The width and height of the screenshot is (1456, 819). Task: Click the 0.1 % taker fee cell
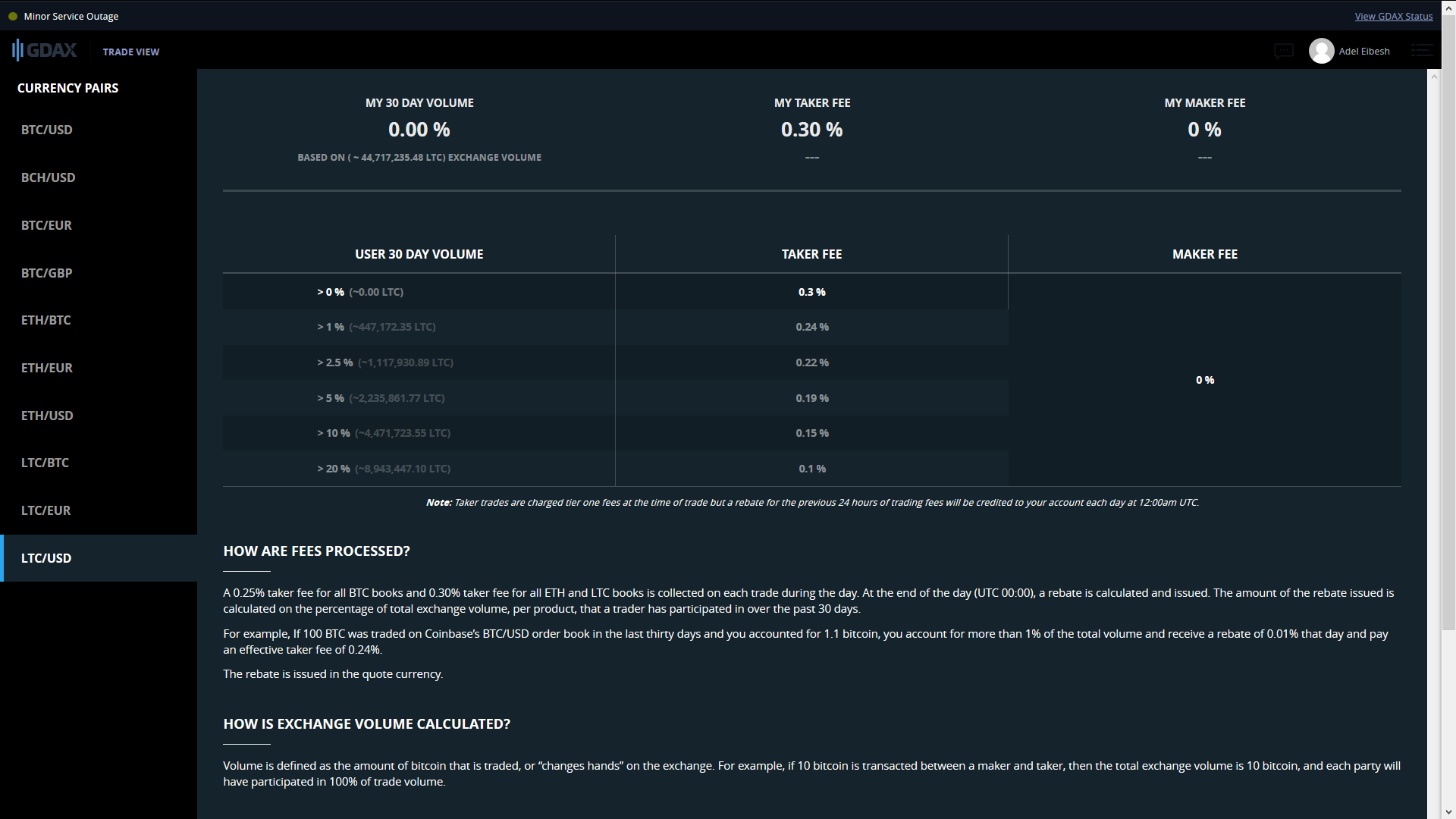point(812,469)
